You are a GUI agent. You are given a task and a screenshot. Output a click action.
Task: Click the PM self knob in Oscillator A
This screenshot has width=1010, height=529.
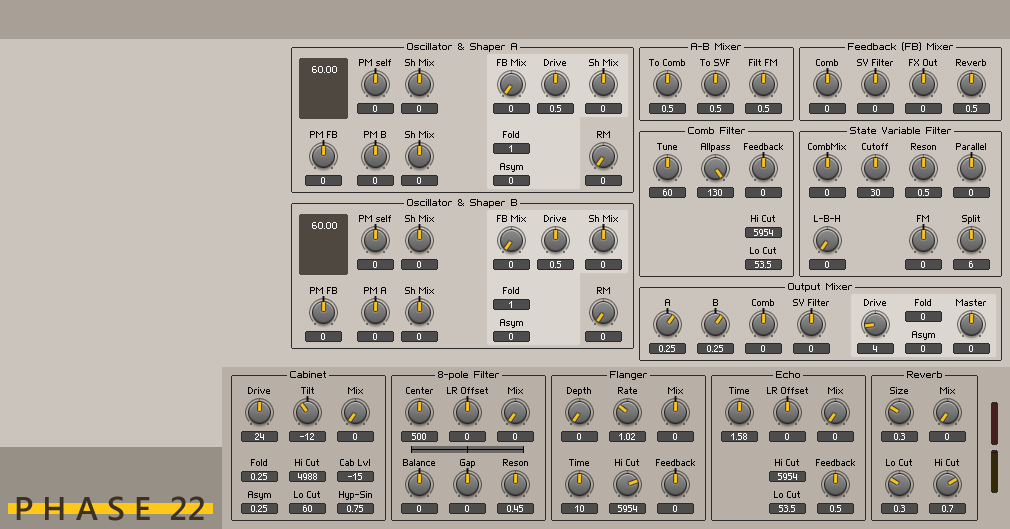pyautogui.click(x=375, y=84)
